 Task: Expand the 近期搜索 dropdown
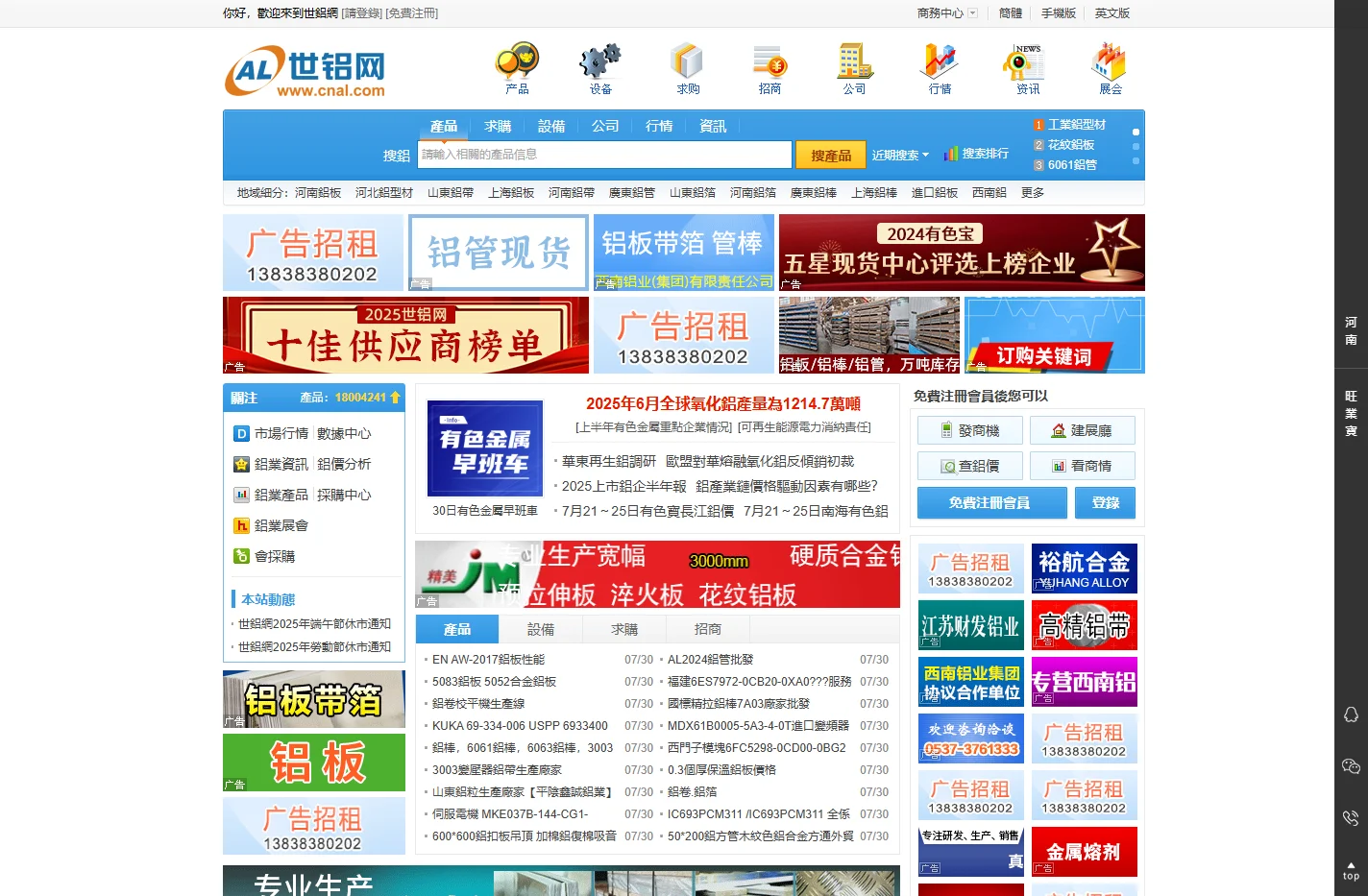(x=900, y=155)
